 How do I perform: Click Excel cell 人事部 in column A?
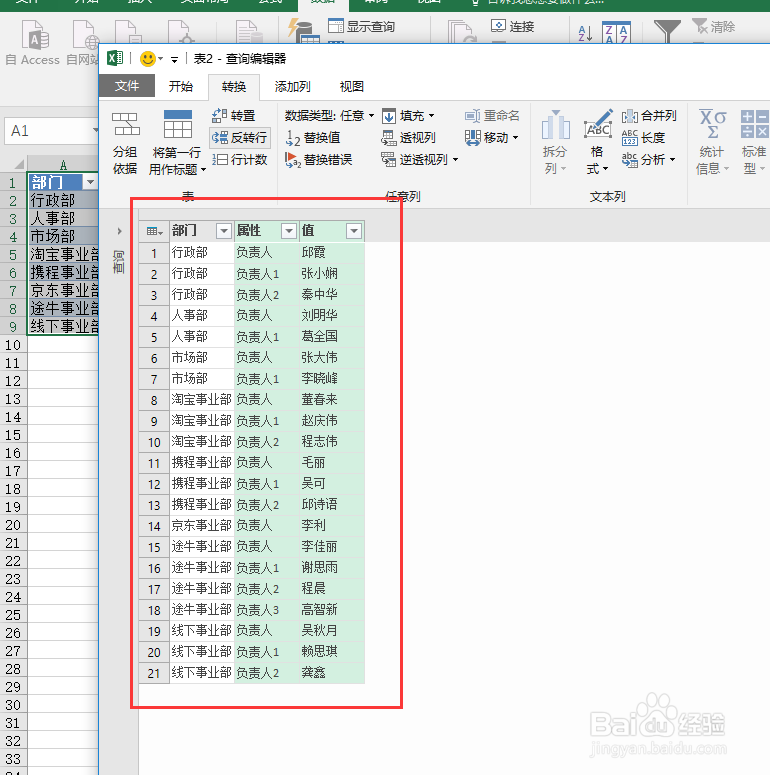(x=63, y=218)
